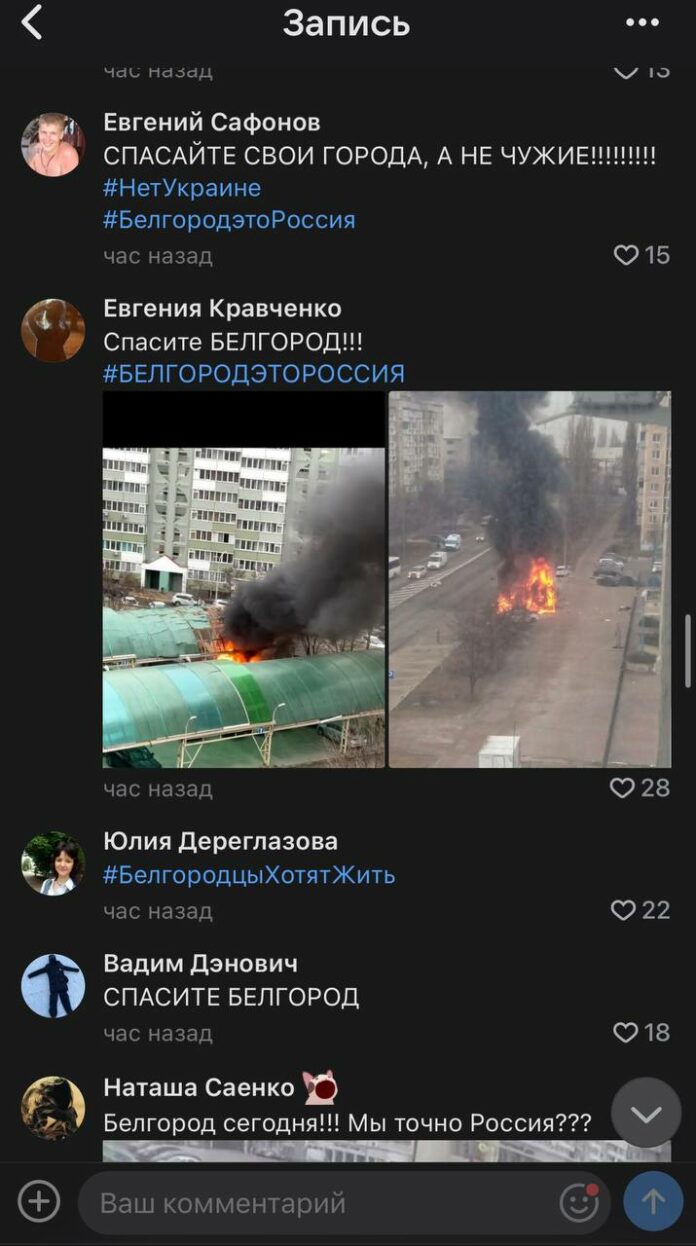Tap the plus attachment icon
The height and width of the screenshot is (1246, 696).
[39, 1201]
